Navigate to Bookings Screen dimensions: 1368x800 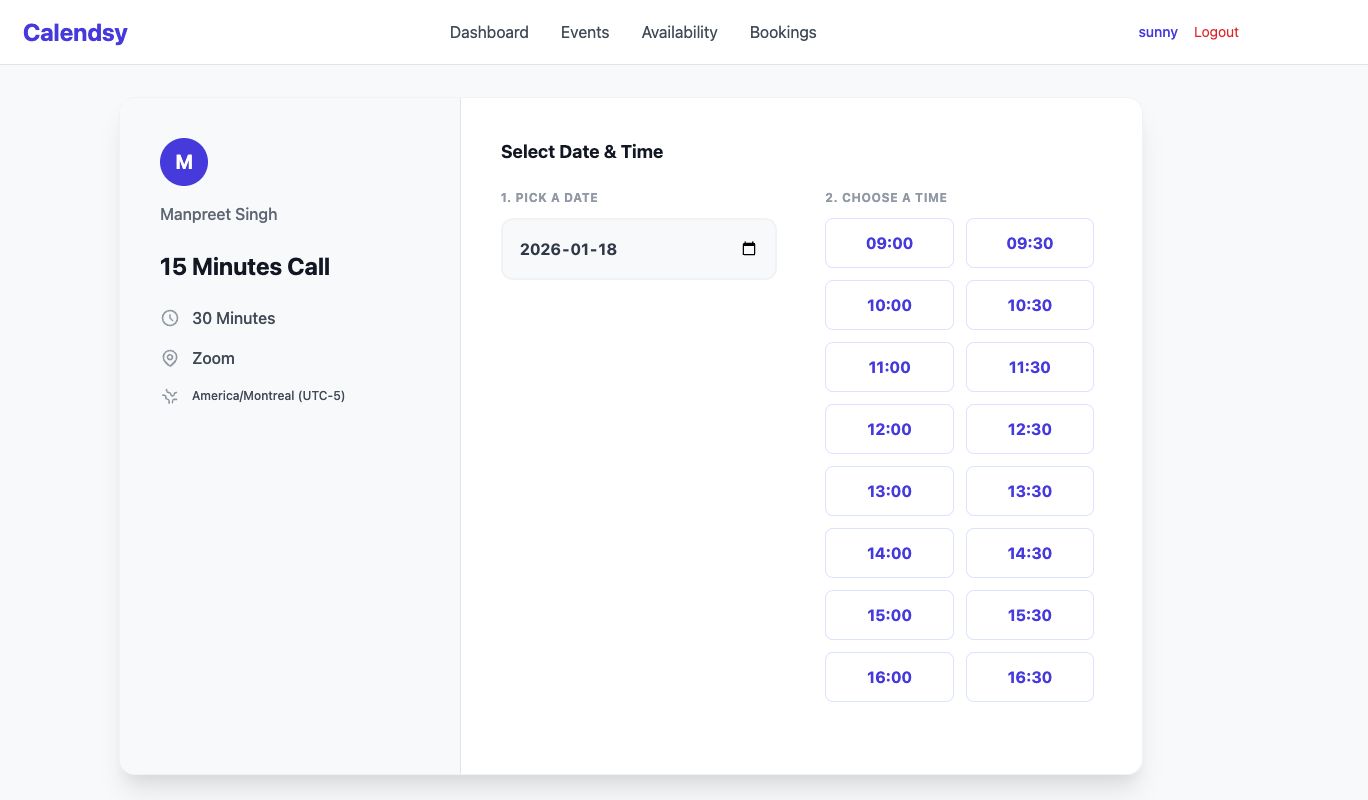(783, 32)
